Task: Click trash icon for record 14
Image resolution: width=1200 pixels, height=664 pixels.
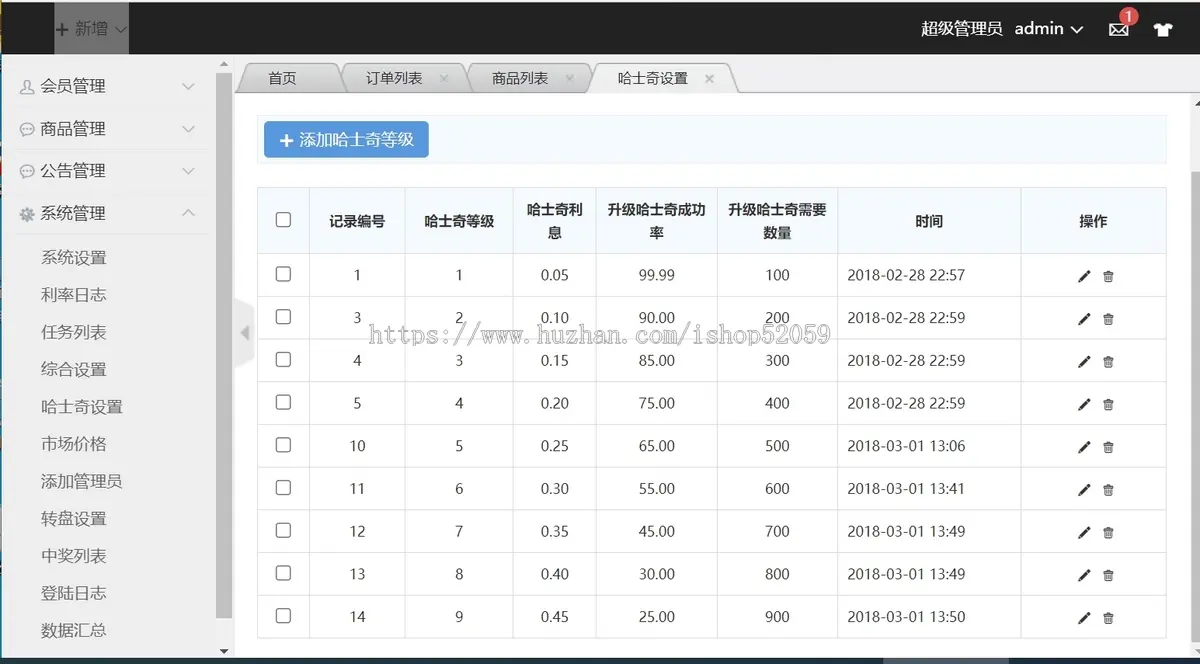Action: (x=1108, y=618)
